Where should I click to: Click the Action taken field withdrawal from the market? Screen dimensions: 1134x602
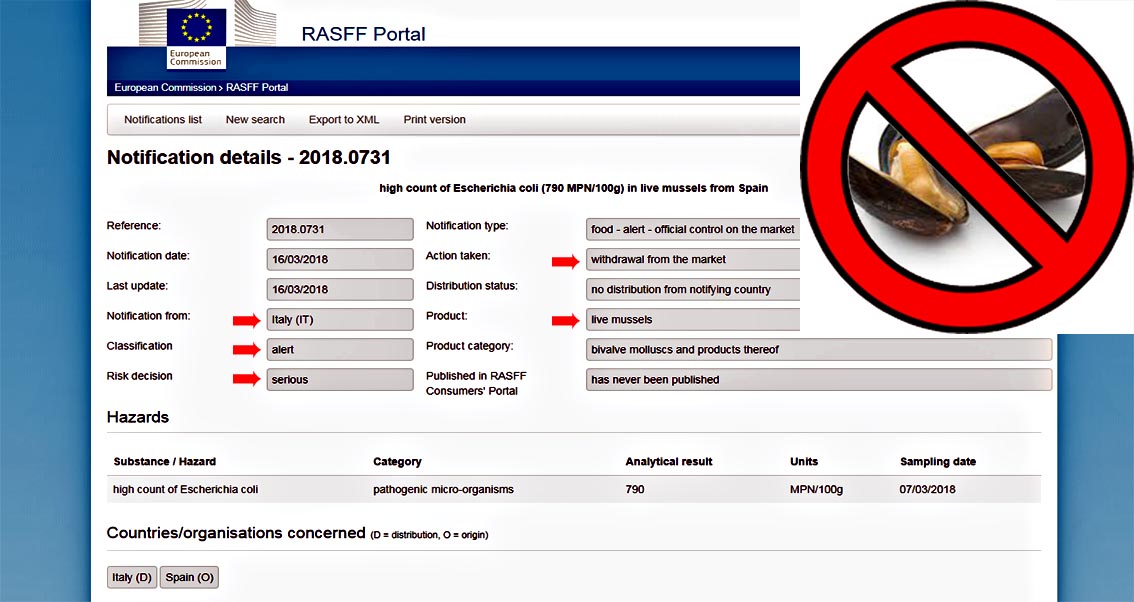tap(693, 259)
